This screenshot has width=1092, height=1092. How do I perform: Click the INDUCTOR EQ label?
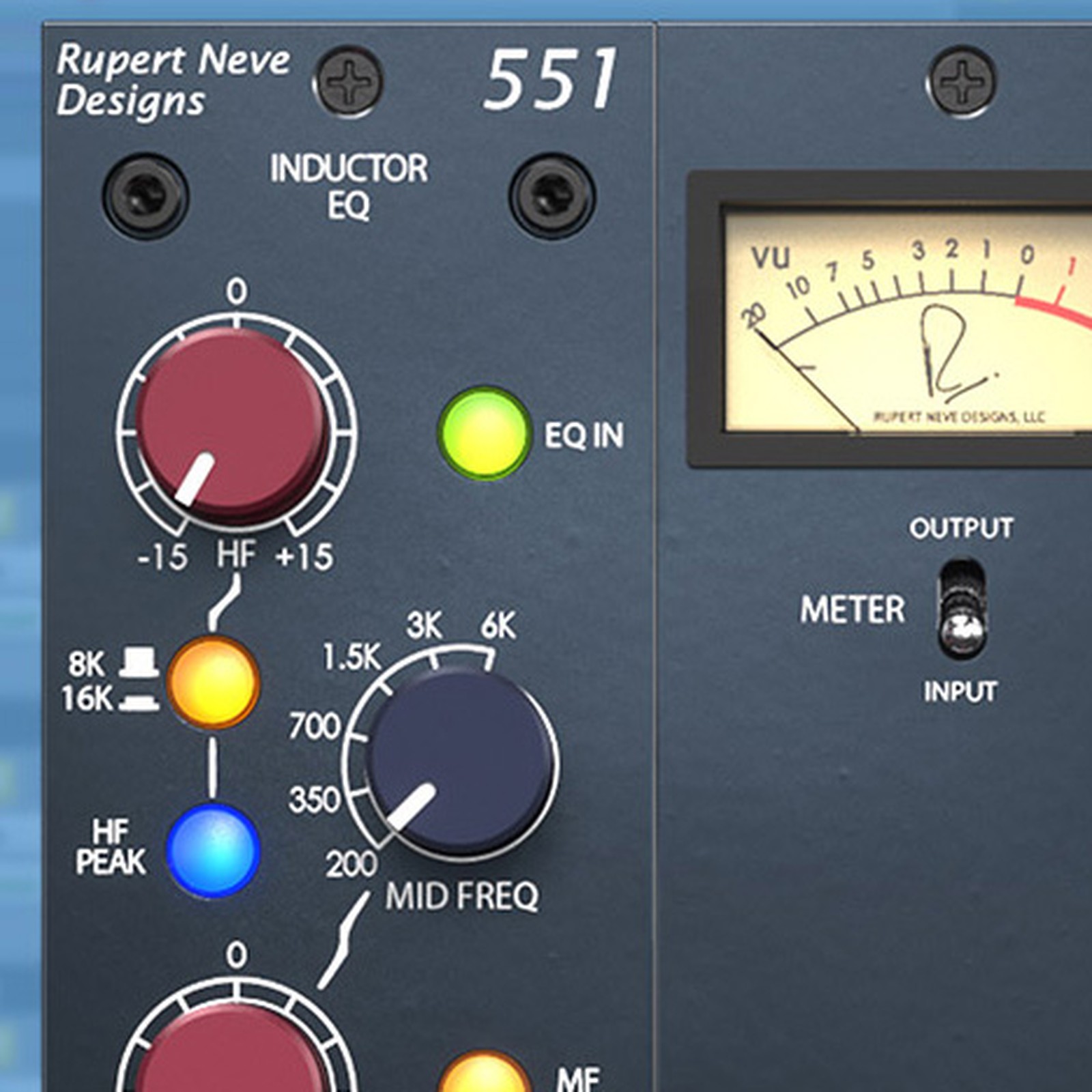349,186
